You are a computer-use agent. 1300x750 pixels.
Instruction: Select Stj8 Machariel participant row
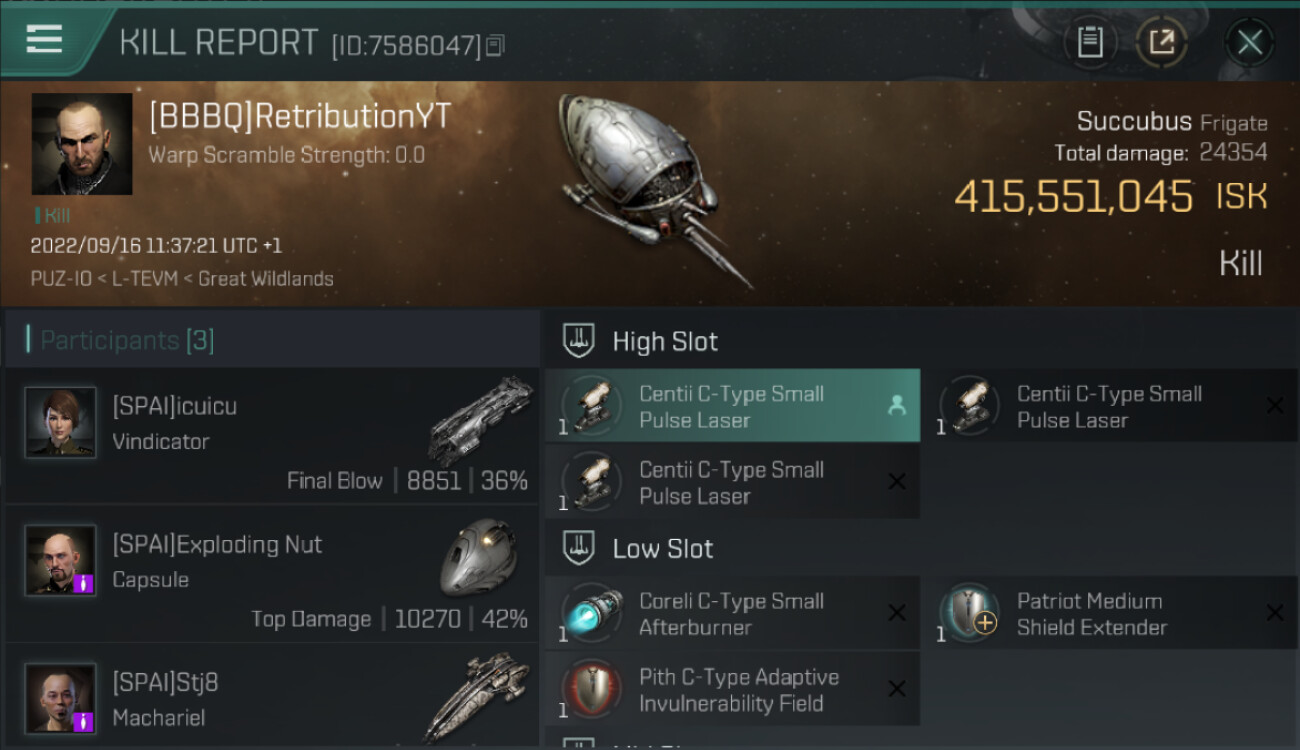coord(272,697)
